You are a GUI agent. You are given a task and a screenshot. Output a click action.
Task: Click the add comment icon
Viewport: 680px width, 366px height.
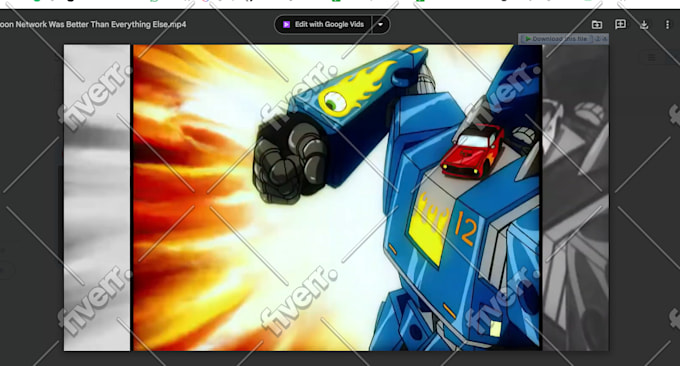[x=621, y=24]
